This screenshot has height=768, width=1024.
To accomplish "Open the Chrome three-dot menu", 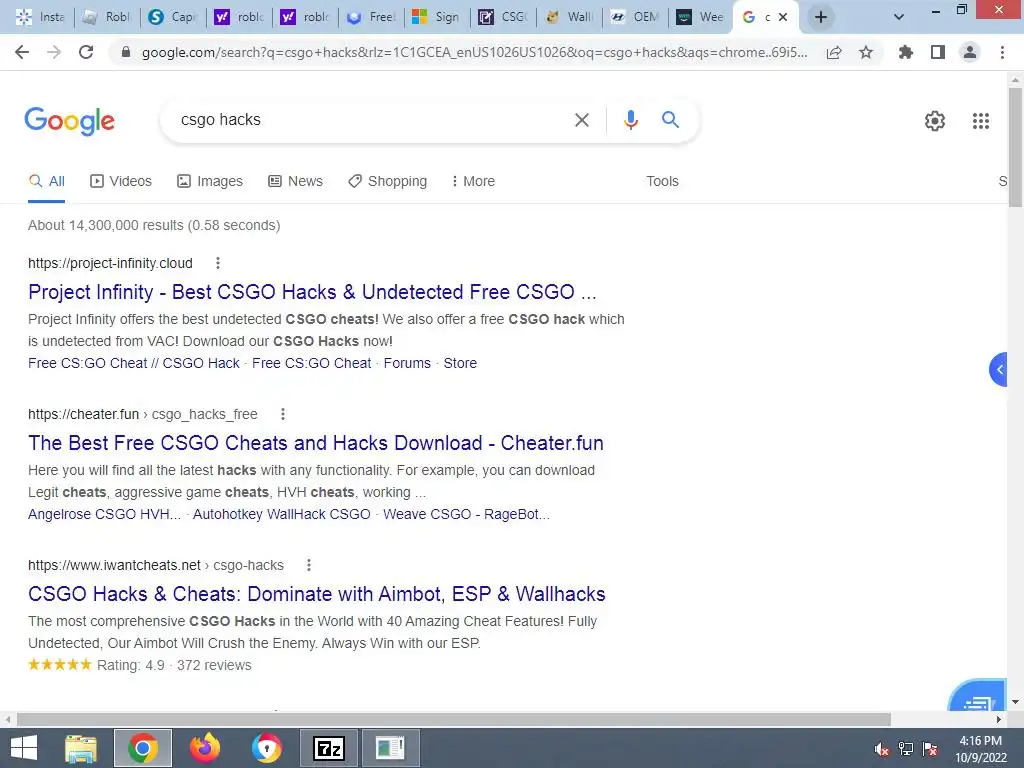I will pyautogui.click(x=1002, y=52).
